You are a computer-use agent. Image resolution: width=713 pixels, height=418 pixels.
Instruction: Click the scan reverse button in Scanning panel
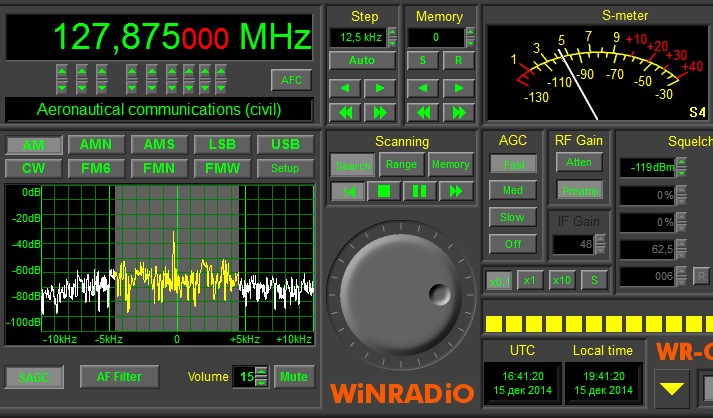pos(348,191)
